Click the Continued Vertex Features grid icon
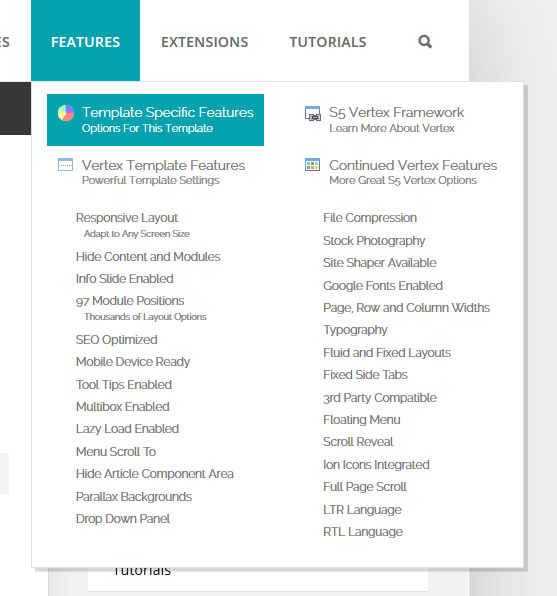This screenshot has height=596, width=557. tap(313, 165)
